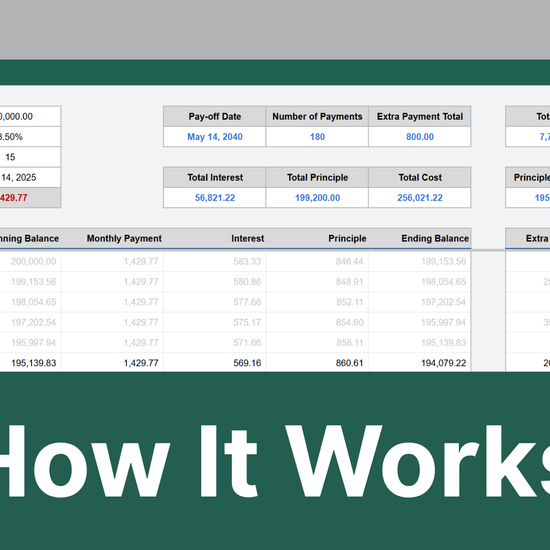Click the 180 payments value
Screen dimensions: 550x550
tap(317, 137)
